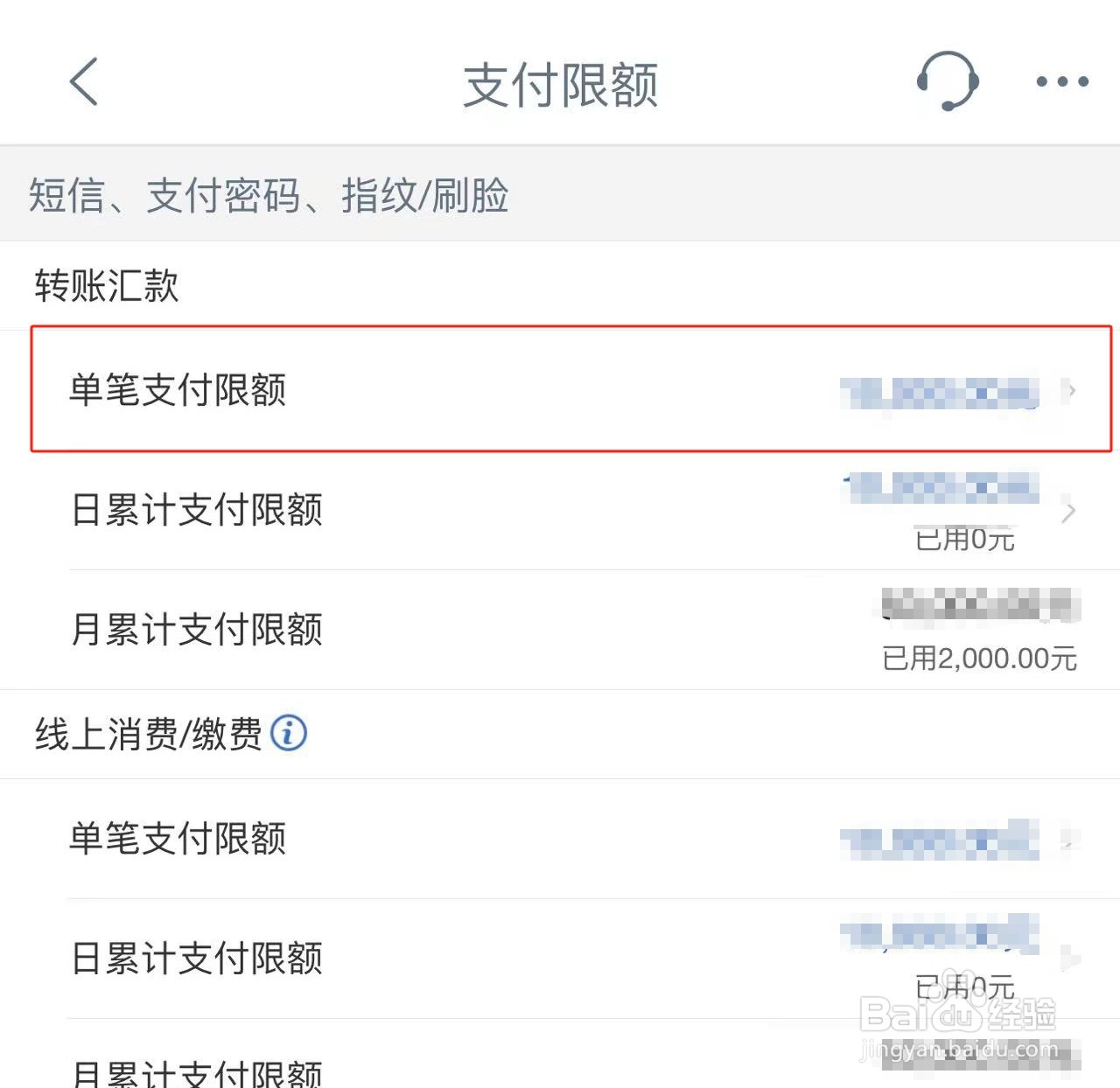Expand the chevron on 月累计支付限额 row

pos(1067,629)
